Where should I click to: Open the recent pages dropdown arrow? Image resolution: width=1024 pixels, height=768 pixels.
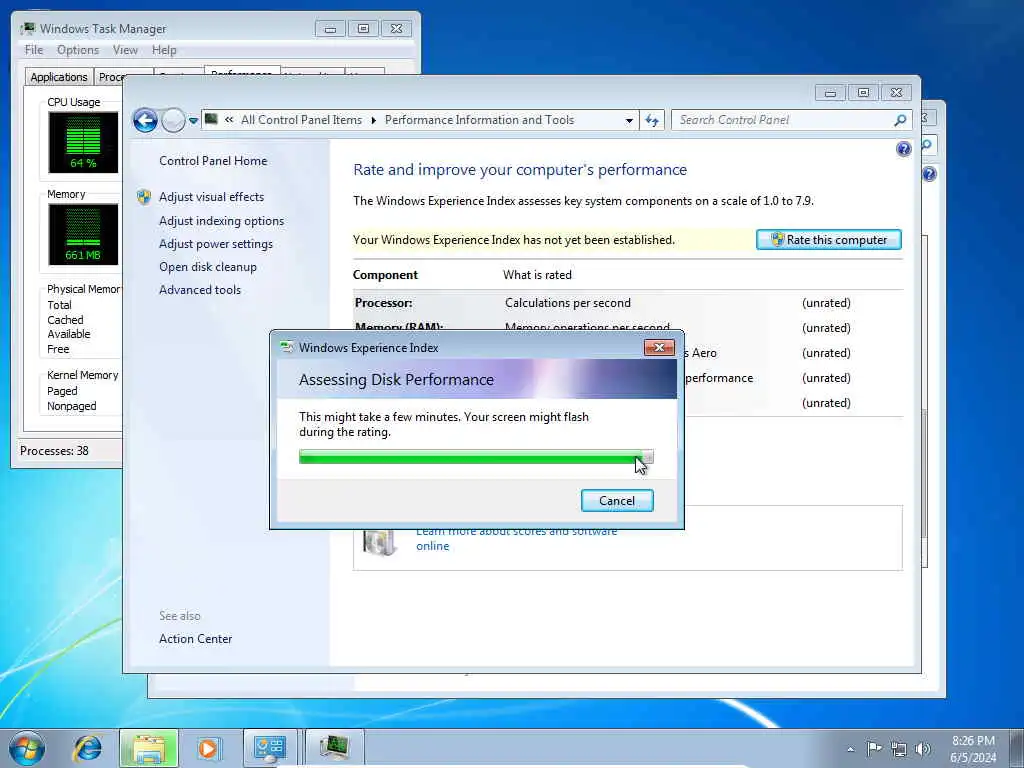(193, 121)
